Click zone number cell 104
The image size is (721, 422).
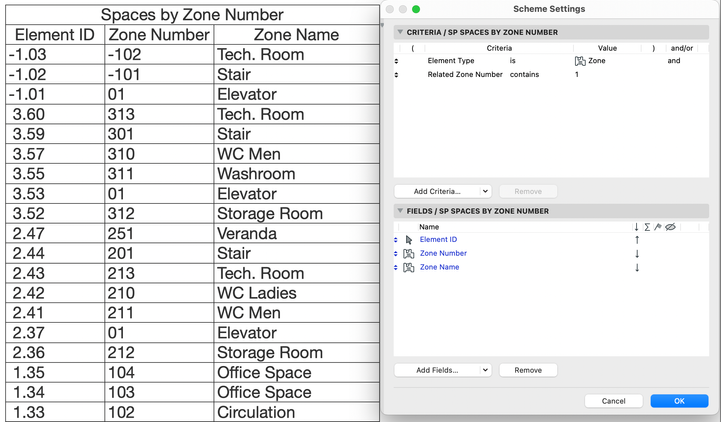(x=159, y=372)
